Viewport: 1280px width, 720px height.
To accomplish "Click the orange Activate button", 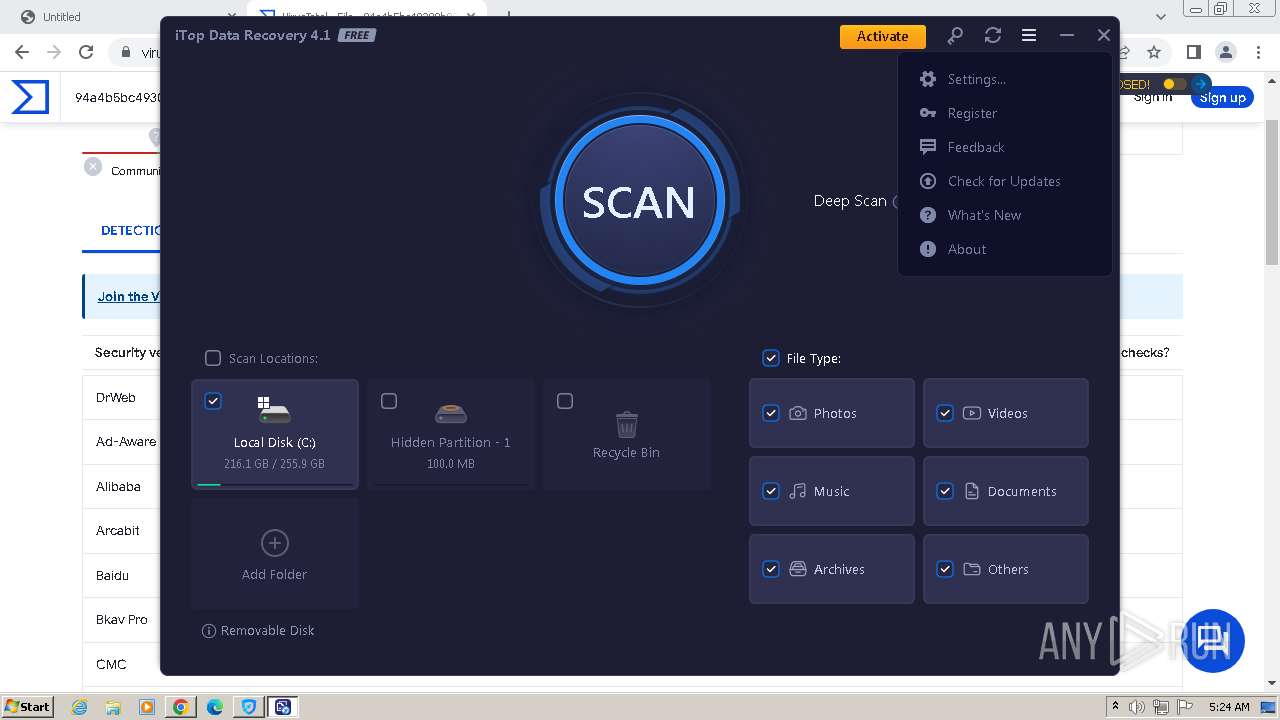I will pyautogui.click(x=882, y=36).
